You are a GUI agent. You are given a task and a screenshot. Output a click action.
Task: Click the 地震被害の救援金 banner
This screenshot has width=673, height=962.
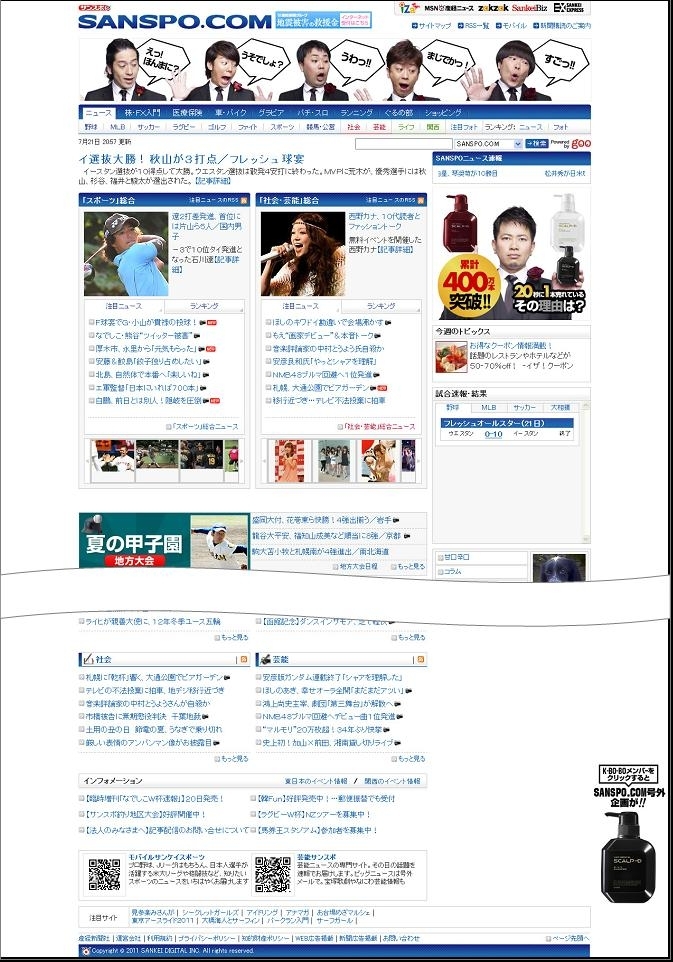(x=323, y=20)
